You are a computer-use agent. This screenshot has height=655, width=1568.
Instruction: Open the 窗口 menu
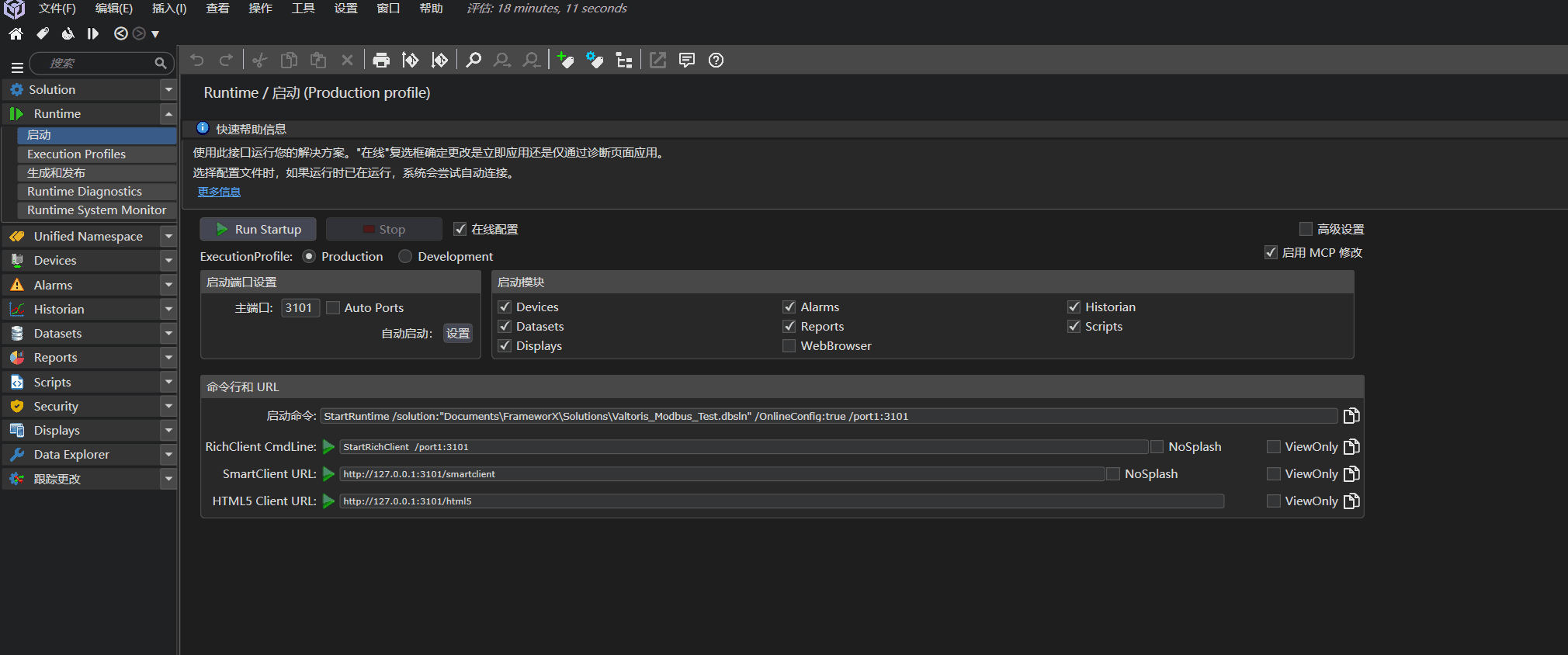pos(388,9)
